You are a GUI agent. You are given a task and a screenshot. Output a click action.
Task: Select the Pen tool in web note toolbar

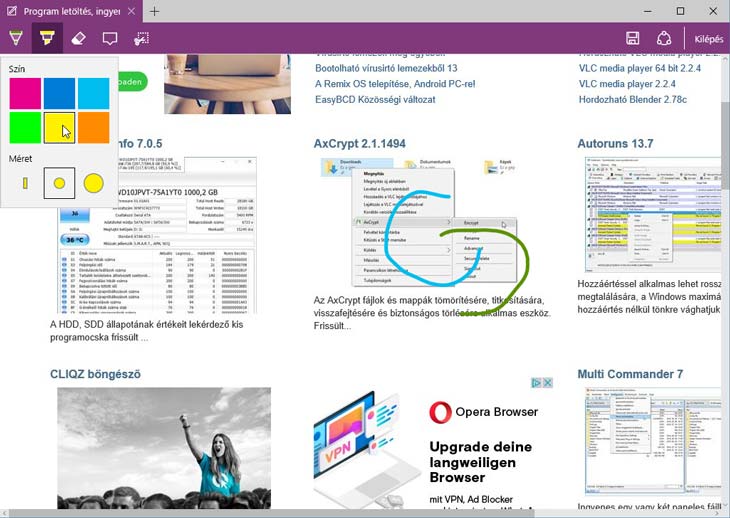15,38
